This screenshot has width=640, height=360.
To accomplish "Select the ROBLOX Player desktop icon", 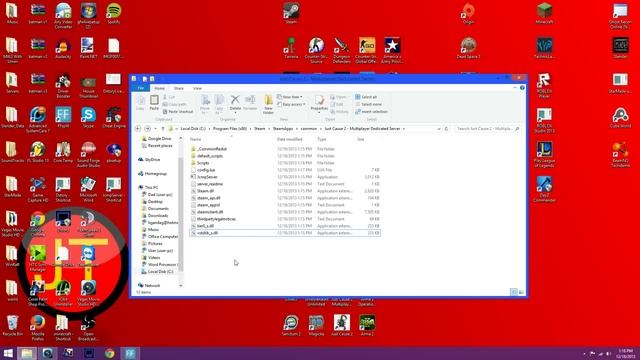I will pos(544,85).
